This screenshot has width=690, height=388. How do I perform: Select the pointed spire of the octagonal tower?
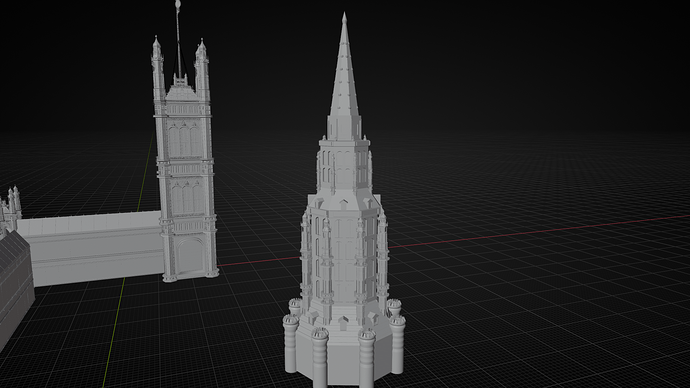point(344,79)
